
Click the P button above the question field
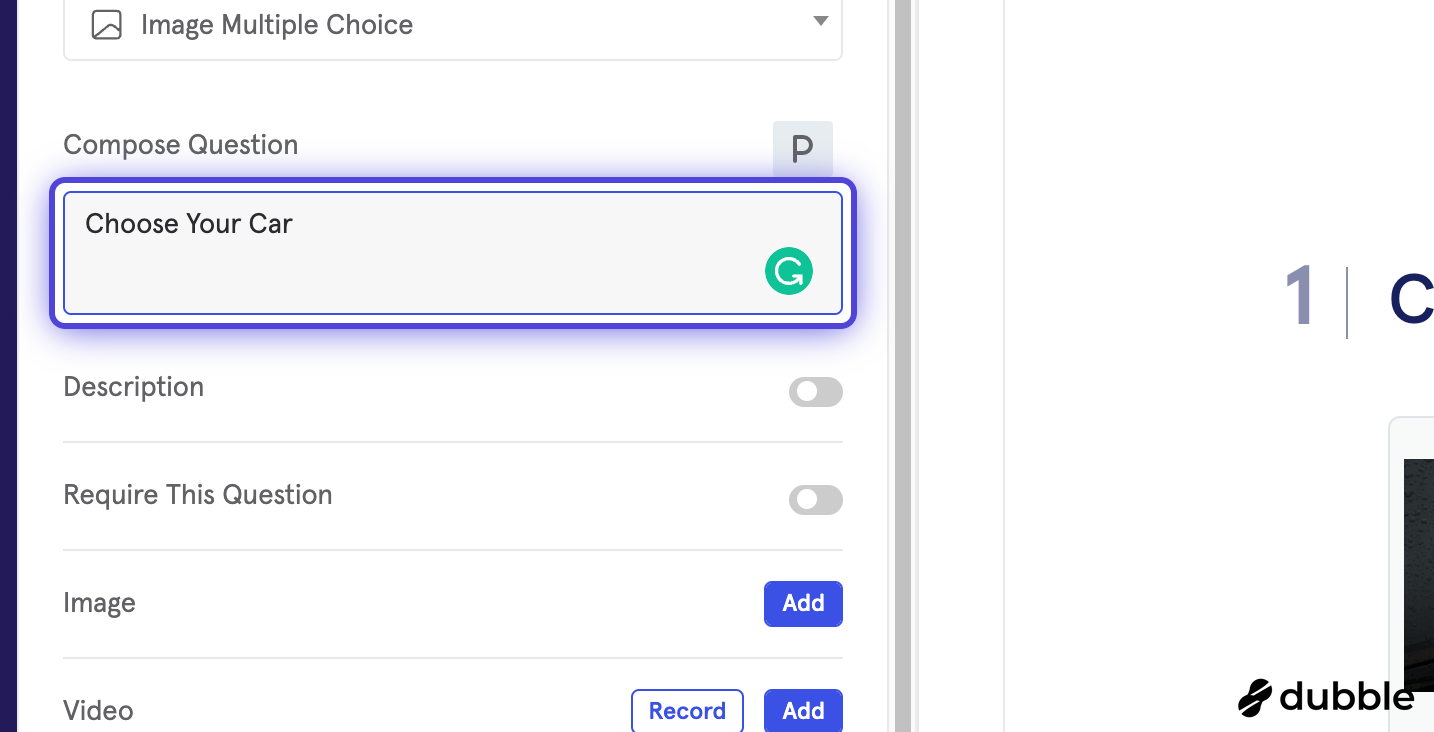pos(803,149)
